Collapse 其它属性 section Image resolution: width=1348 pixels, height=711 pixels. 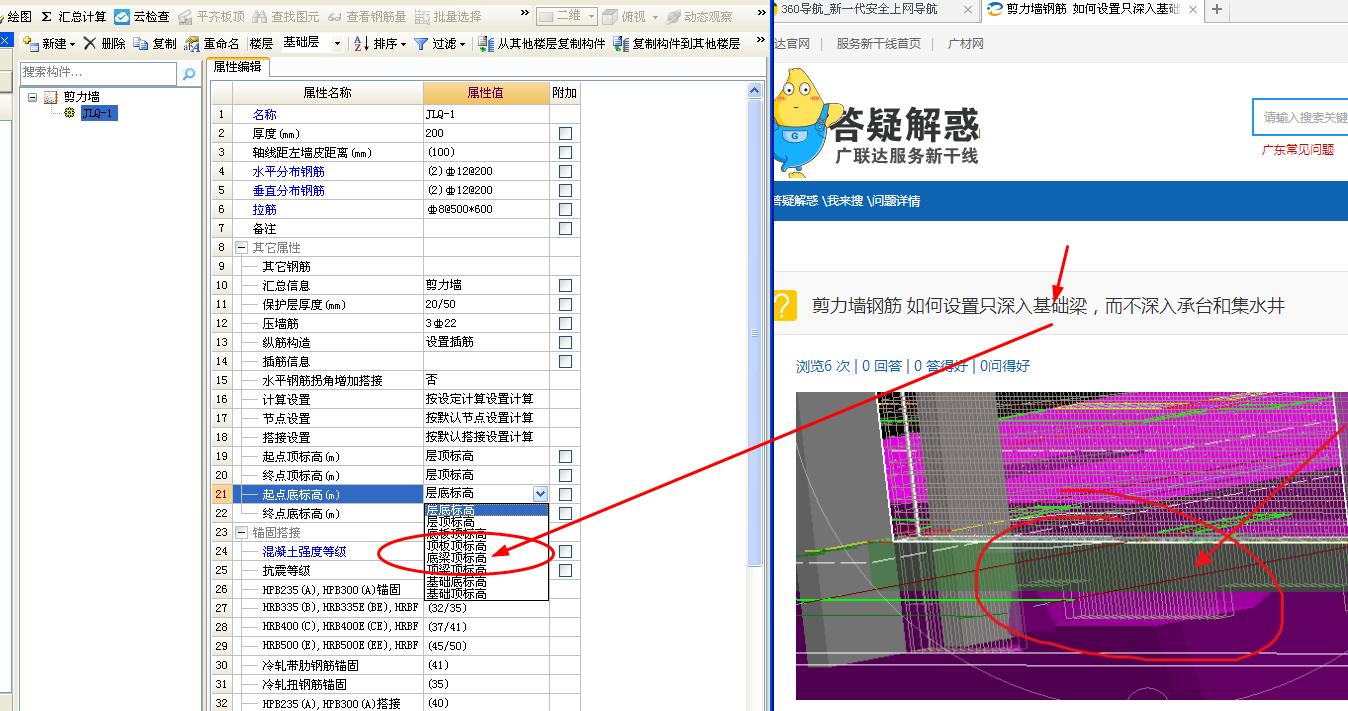241,247
